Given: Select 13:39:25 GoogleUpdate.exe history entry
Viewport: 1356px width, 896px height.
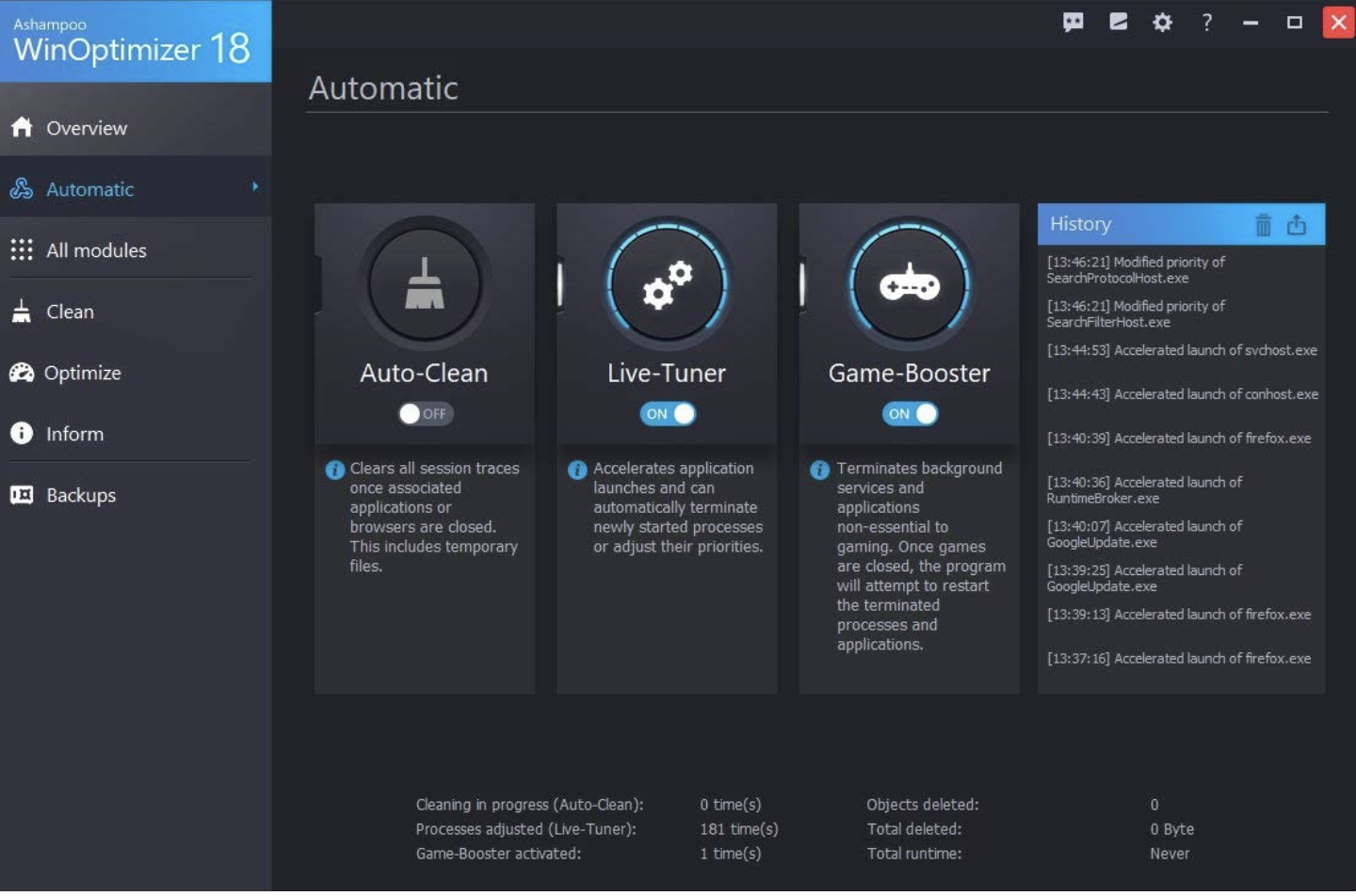Looking at the screenshot, I should [x=1144, y=578].
